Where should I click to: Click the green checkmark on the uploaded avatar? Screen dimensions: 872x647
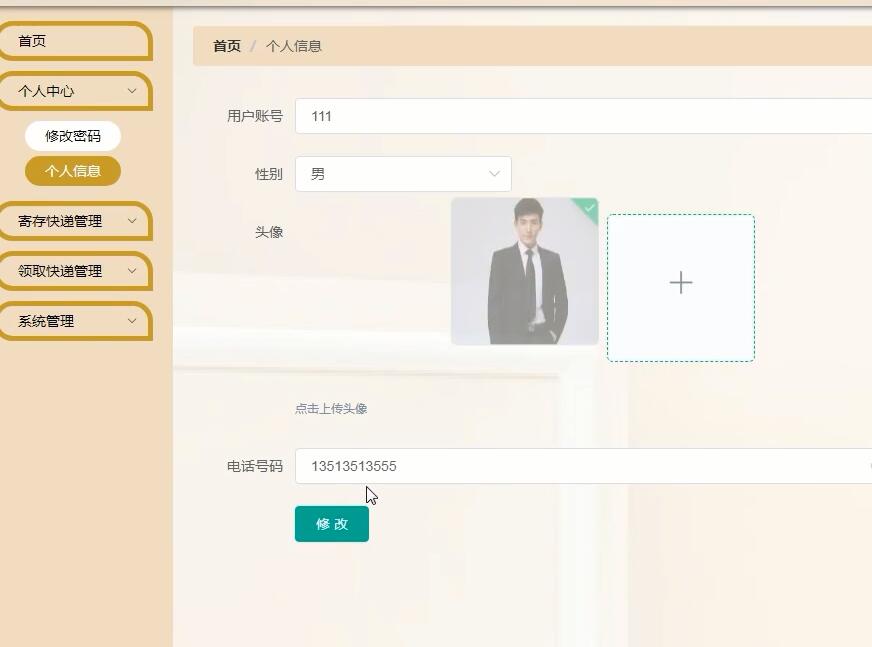point(587,206)
